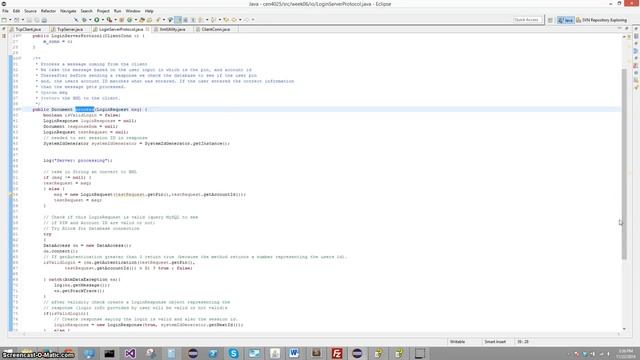
Task: Collapse the Javadoc comment fold marker
Action: click(x=20, y=58)
